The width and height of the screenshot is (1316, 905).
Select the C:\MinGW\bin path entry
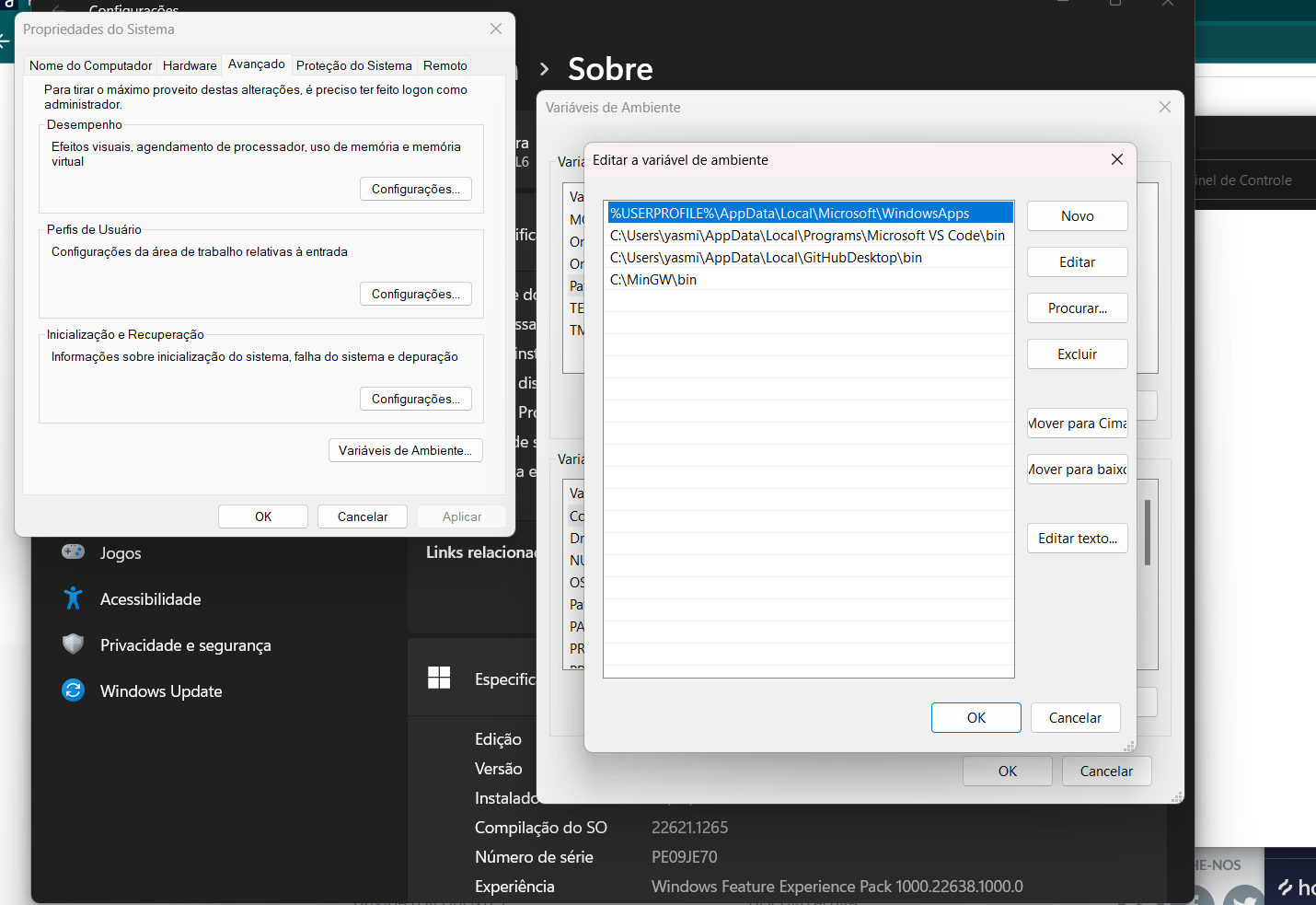click(x=810, y=280)
